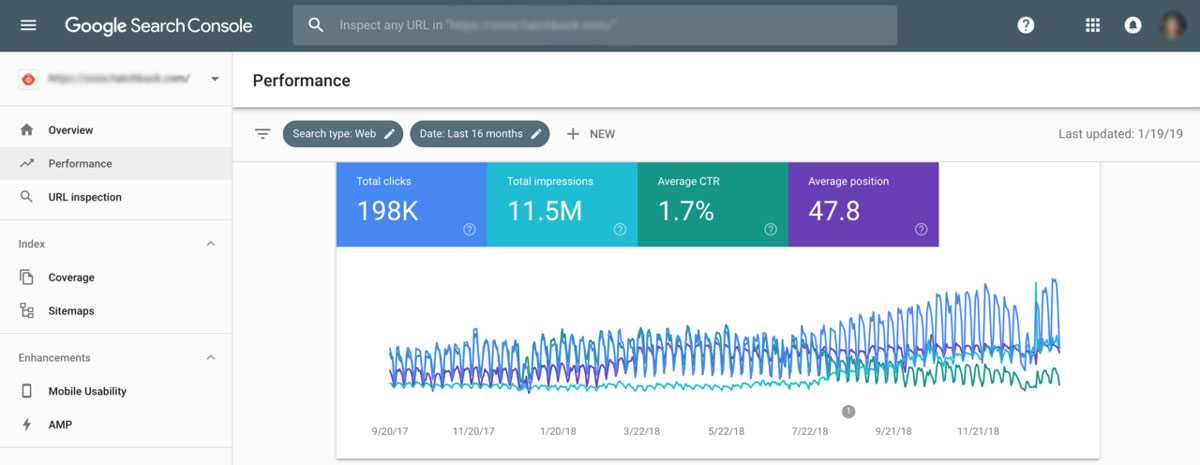Click the Sitemaps tree icon
Screen dimensions: 1200x465
click(x=27, y=311)
